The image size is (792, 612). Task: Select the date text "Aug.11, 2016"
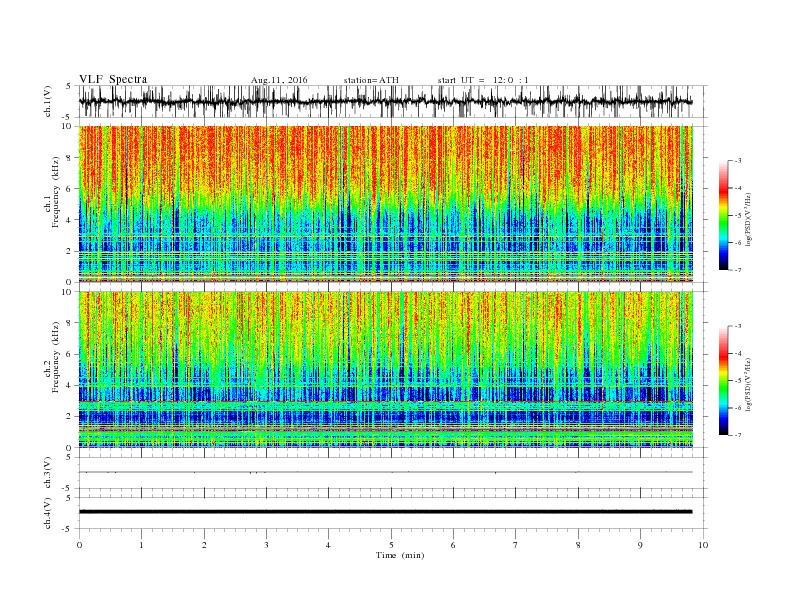coord(279,80)
